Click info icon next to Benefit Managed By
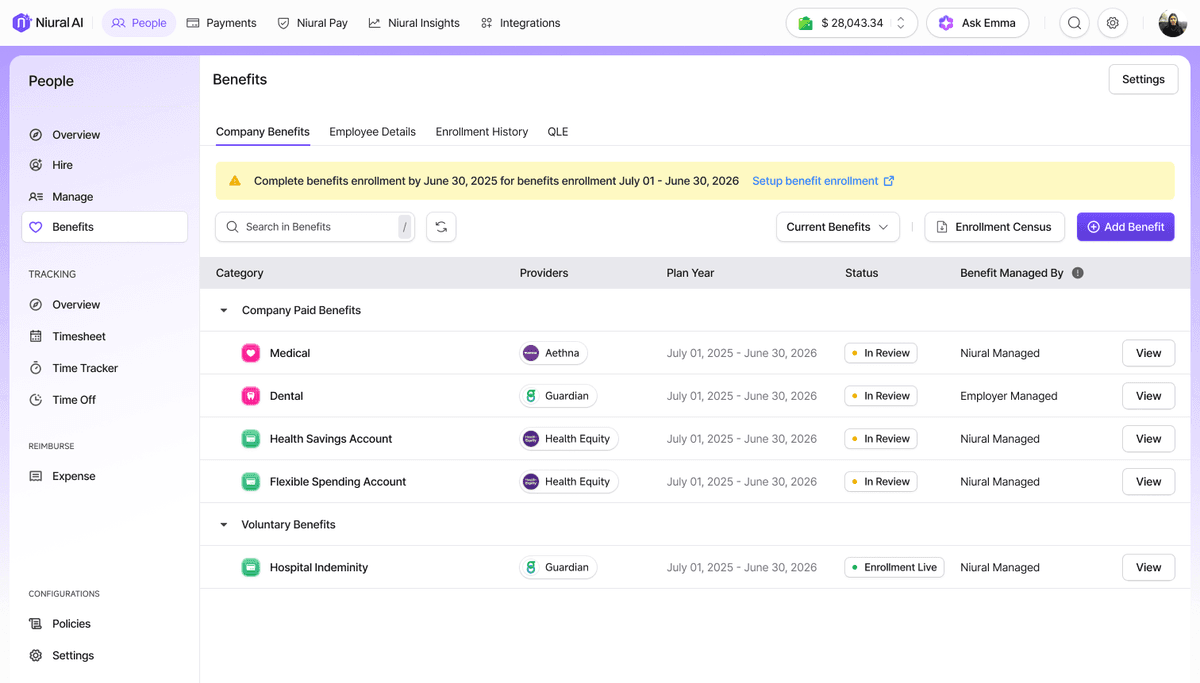The image size is (1200, 683). tap(1078, 273)
